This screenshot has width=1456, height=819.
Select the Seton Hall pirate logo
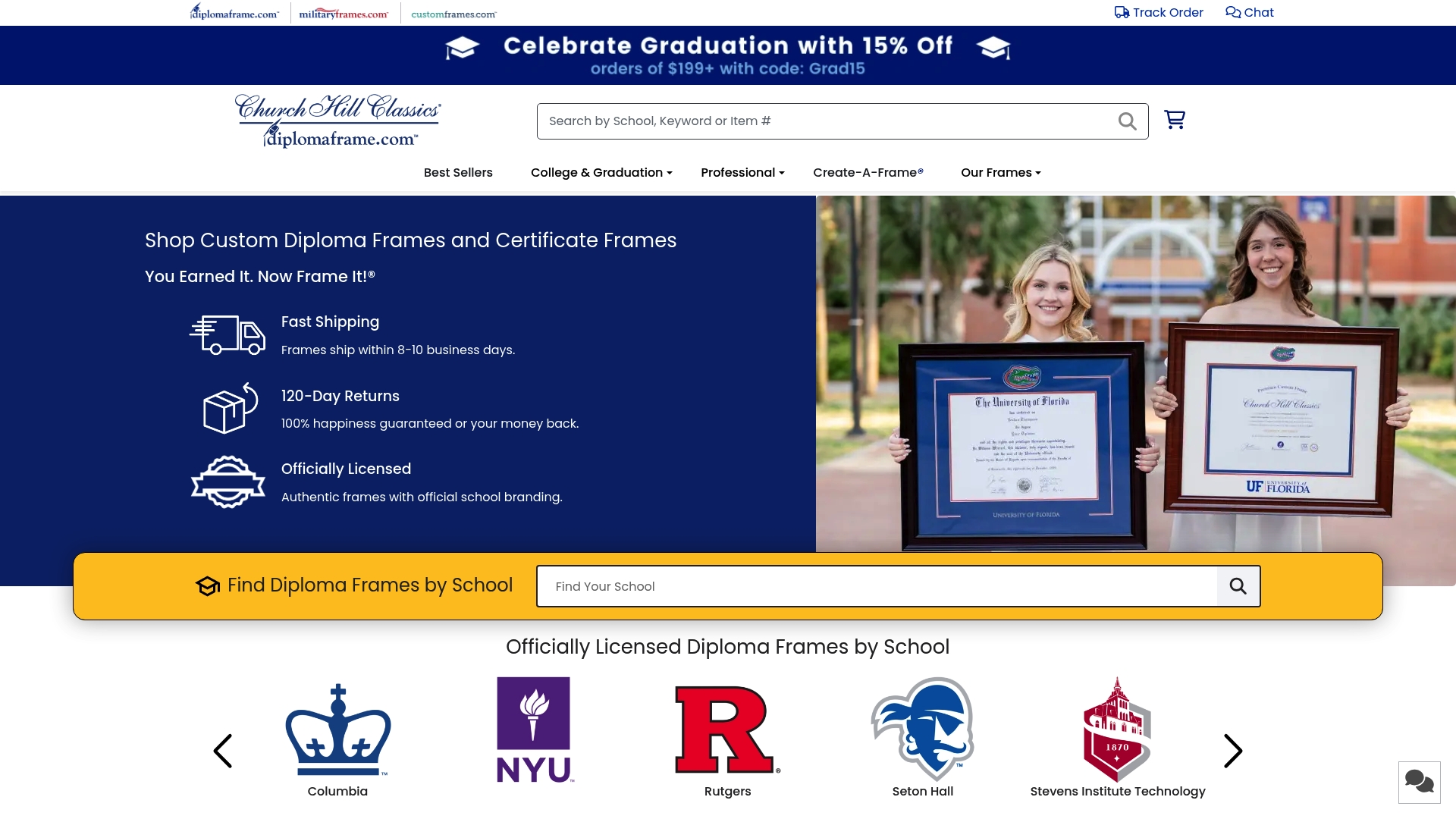[923, 730]
